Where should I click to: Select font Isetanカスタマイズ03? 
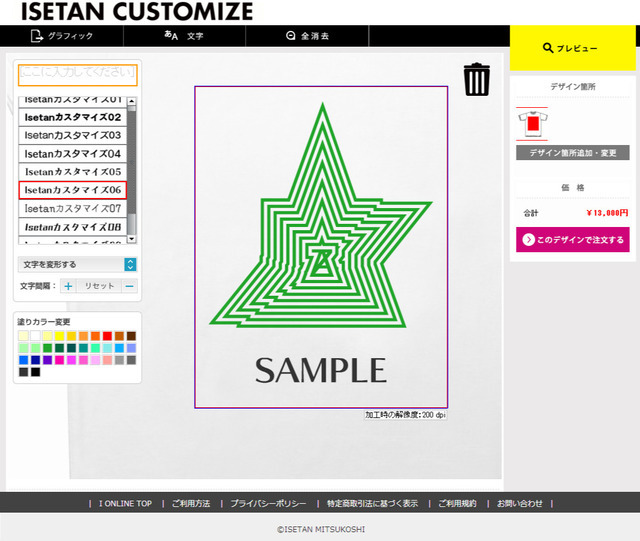pos(73,135)
